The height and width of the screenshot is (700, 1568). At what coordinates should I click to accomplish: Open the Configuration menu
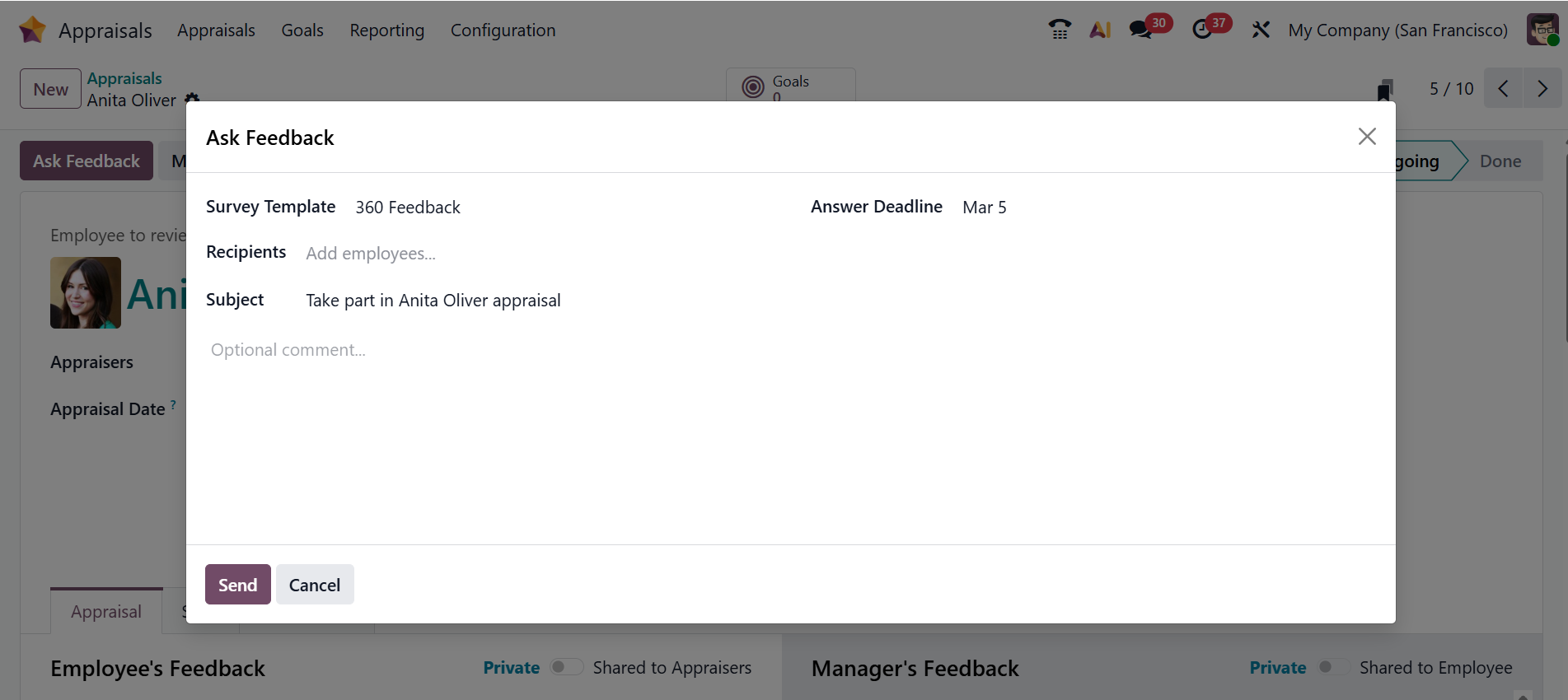[x=503, y=30]
